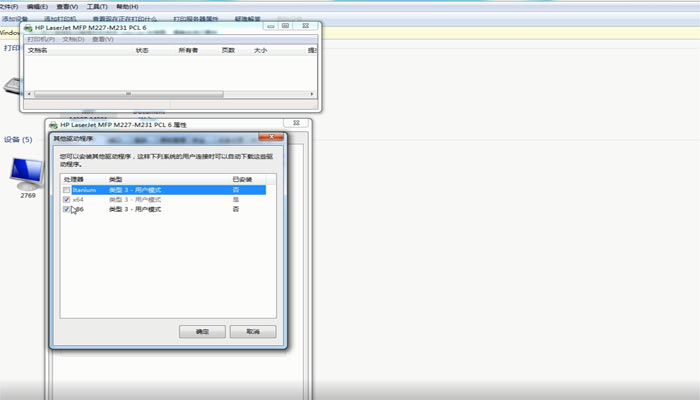Cancel the dialog with 取消
This screenshot has height=400, width=700.
click(x=253, y=332)
